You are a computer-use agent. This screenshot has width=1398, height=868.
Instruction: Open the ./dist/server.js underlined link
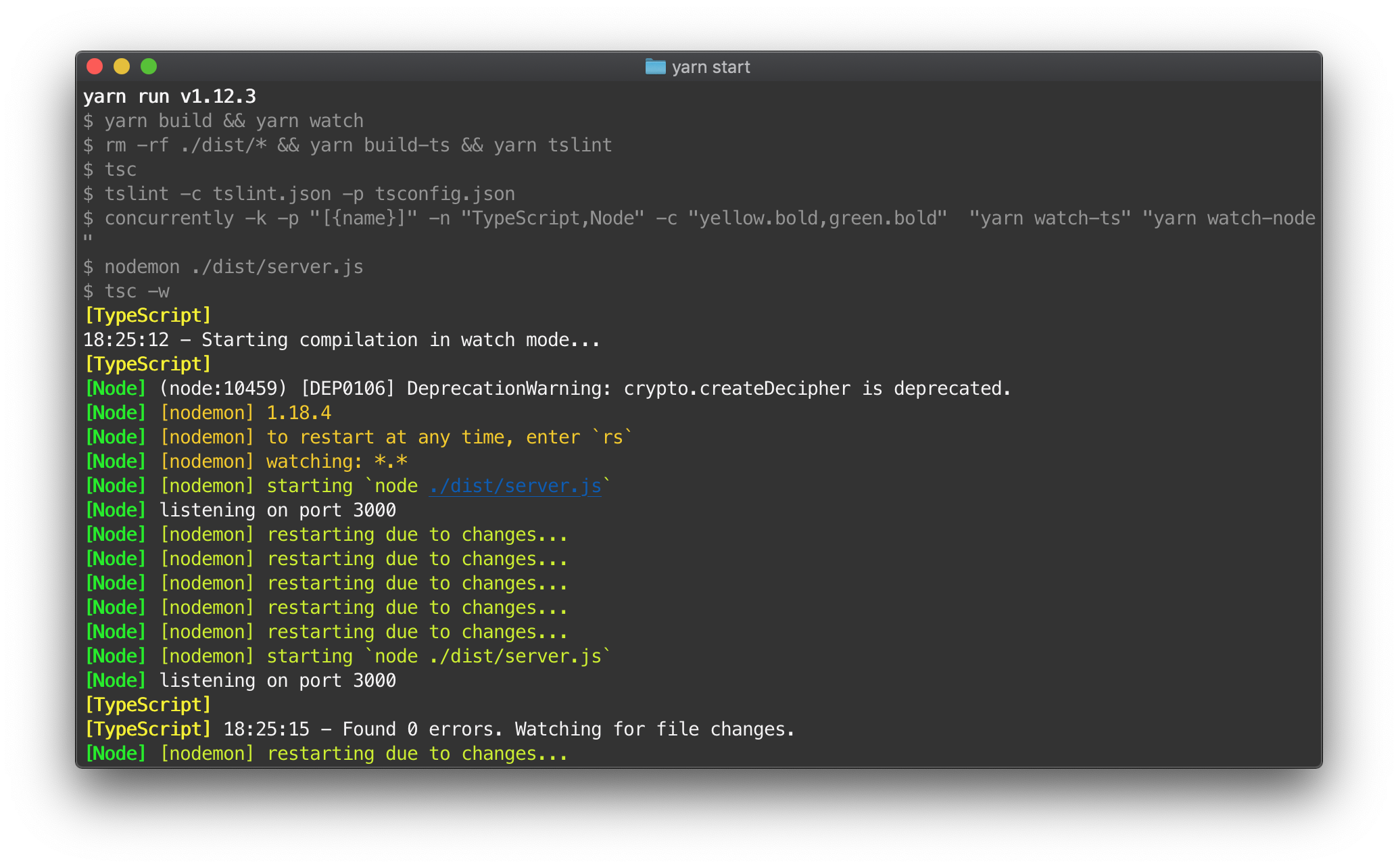(515, 486)
